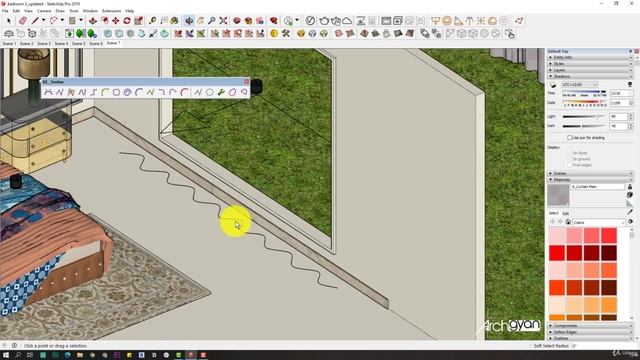Image resolution: width=640 pixels, height=360 pixels.
Task: Select the Rectangle shape tool
Action: [x=72, y=20]
